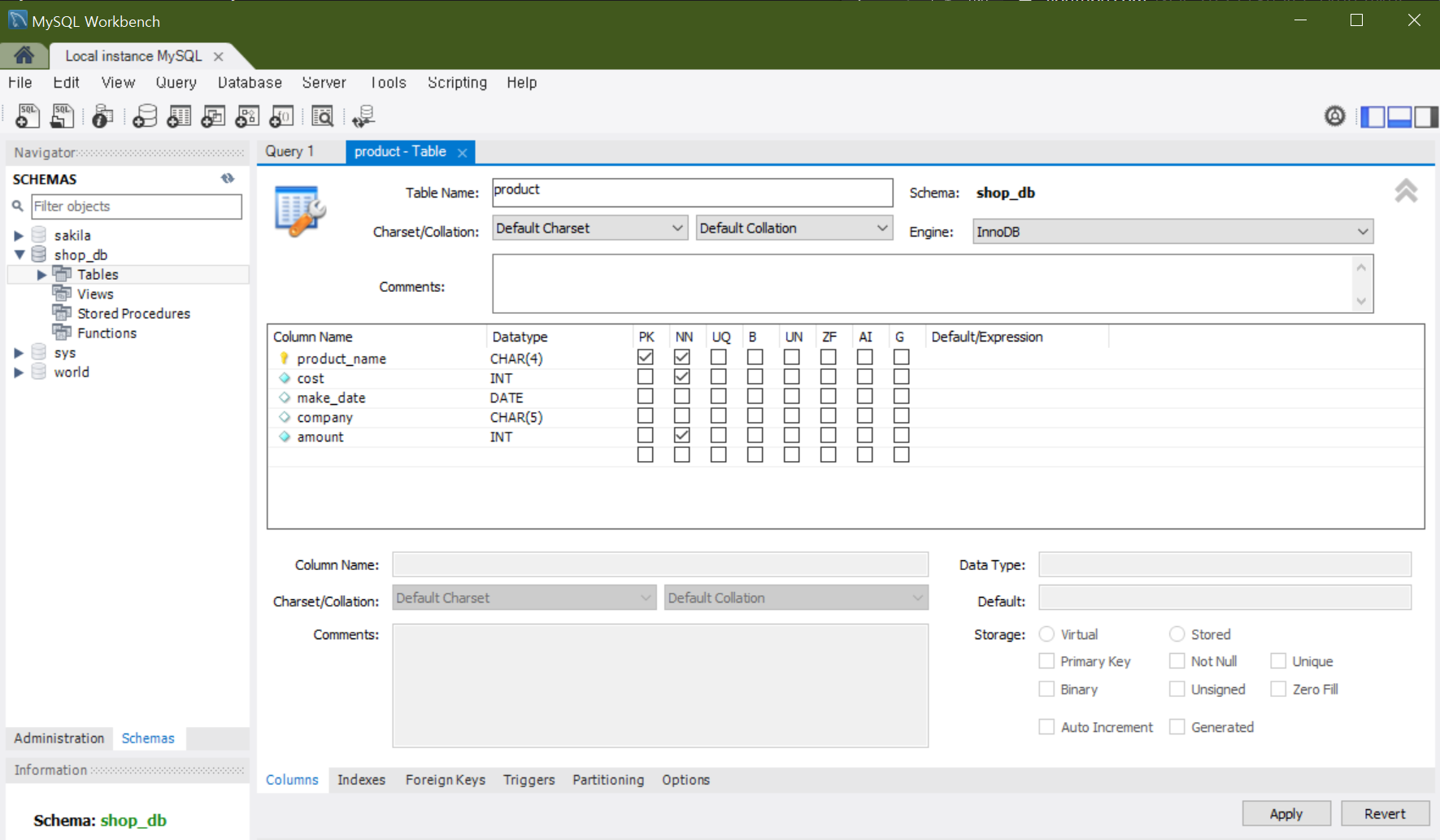Screen dimensions: 1440x840
Task: Refresh the schemas list icon
Action: pyautogui.click(x=228, y=179)
